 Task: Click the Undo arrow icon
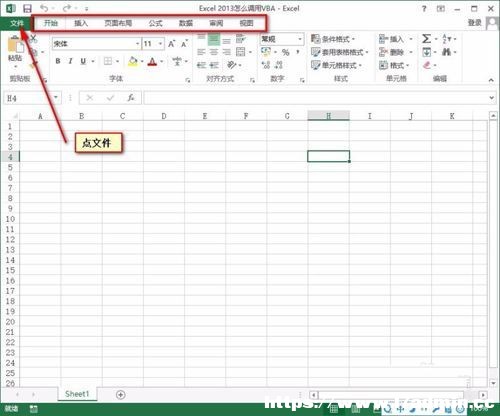(x=44, y=8)
